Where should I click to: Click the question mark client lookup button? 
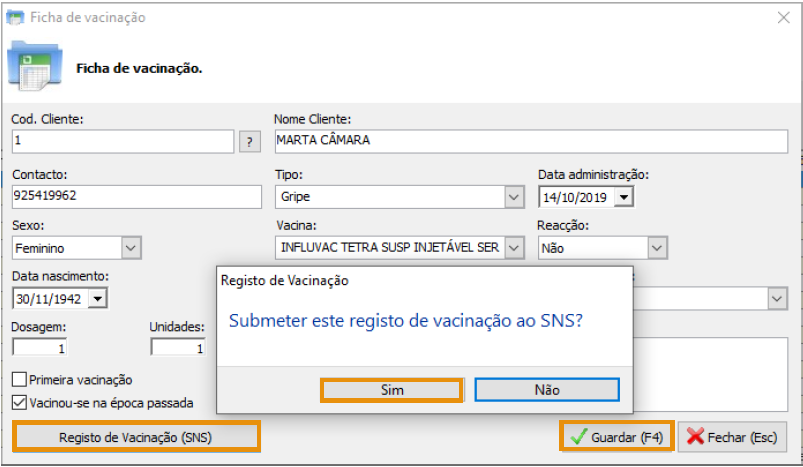251,141
